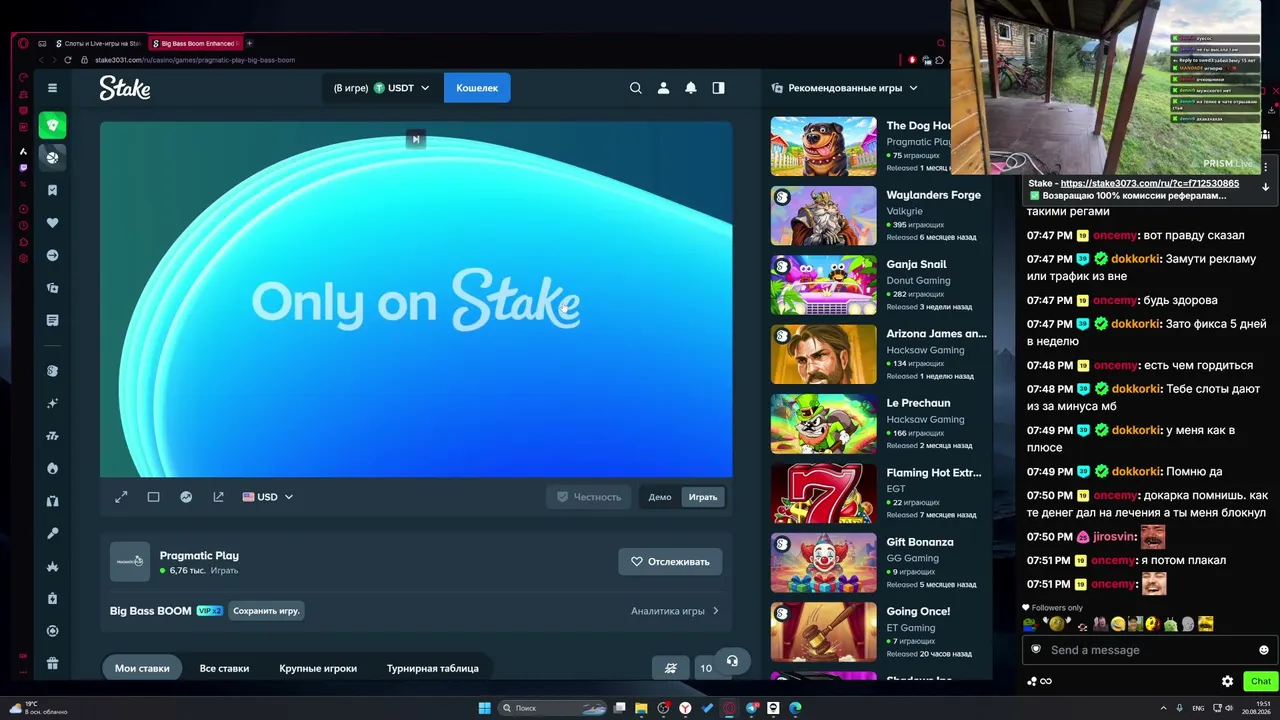Click the Сохранить игру button
This screenshot has width=1280, height=720.
coord(266,611)
